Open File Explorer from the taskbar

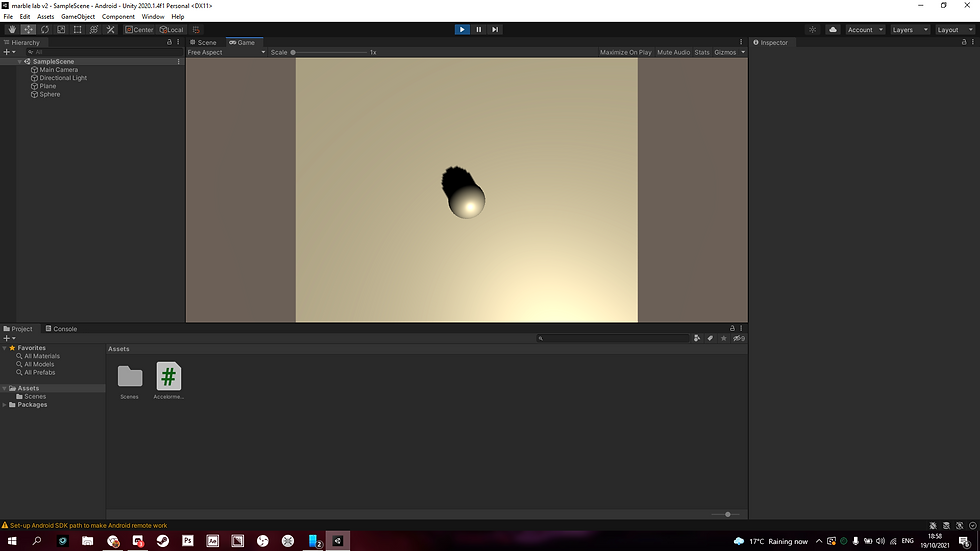click(88, 541)
